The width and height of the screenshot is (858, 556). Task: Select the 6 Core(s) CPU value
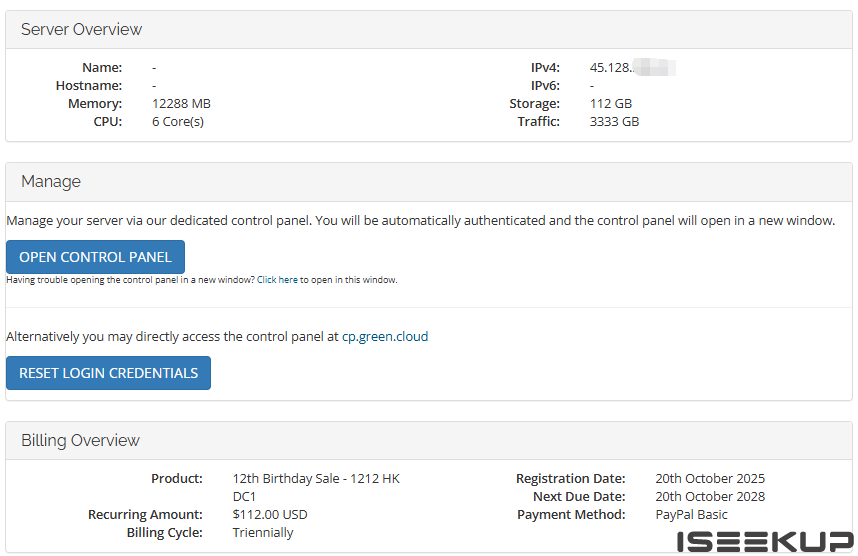(x=178, y=122)
